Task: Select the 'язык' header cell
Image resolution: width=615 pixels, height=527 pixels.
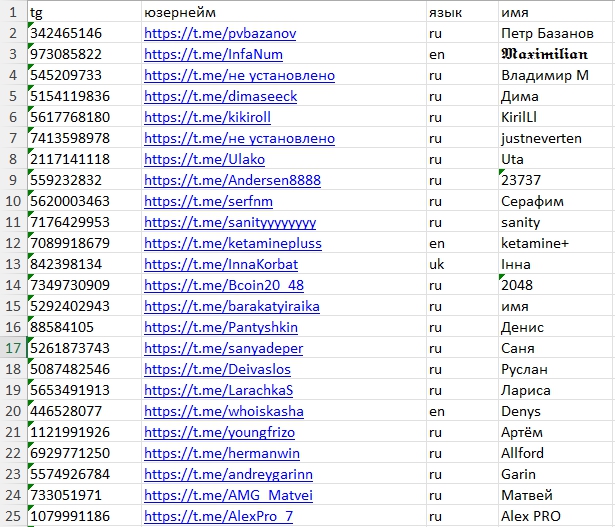Action: click(462, 12)
